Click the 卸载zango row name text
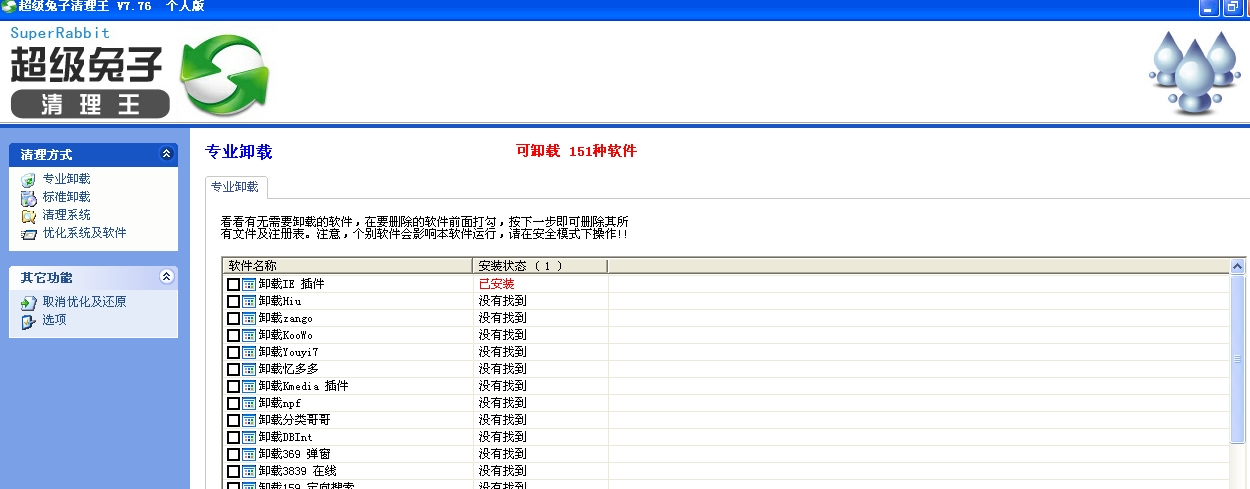The height and width of the screenshot is (489, 1250). [x=285, y=318]
